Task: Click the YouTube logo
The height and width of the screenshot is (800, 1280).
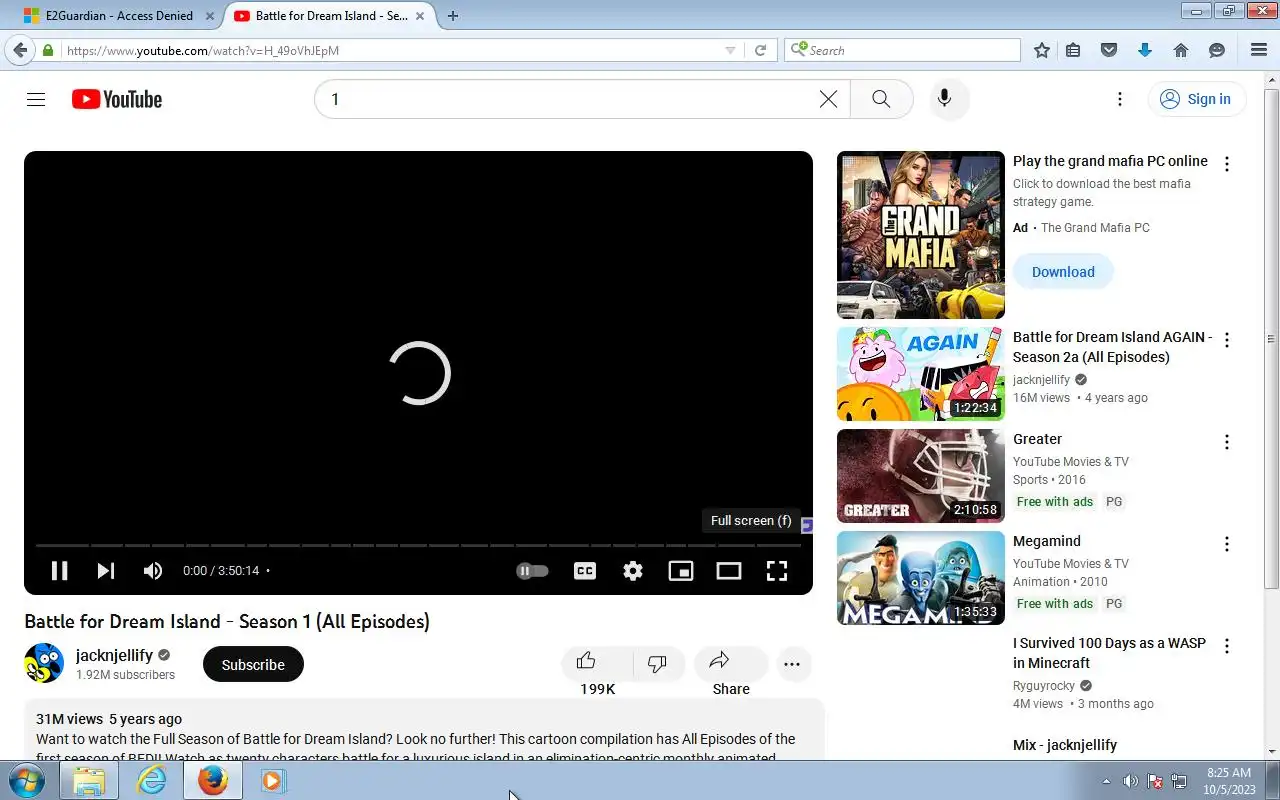Action: (117, 99)
